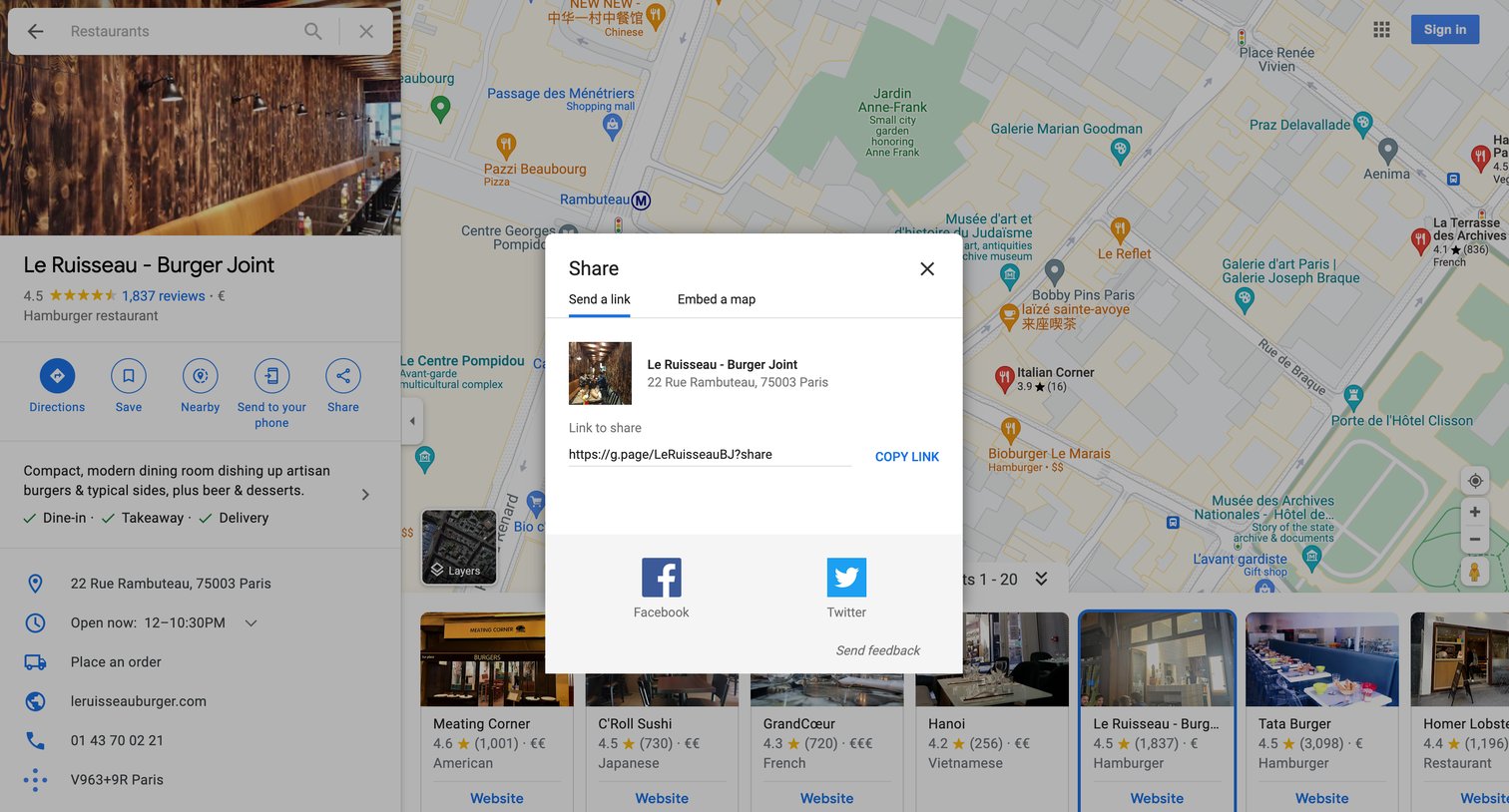Click the clock icon by hours
1509x812 pixels.
[x=35, y=622]
